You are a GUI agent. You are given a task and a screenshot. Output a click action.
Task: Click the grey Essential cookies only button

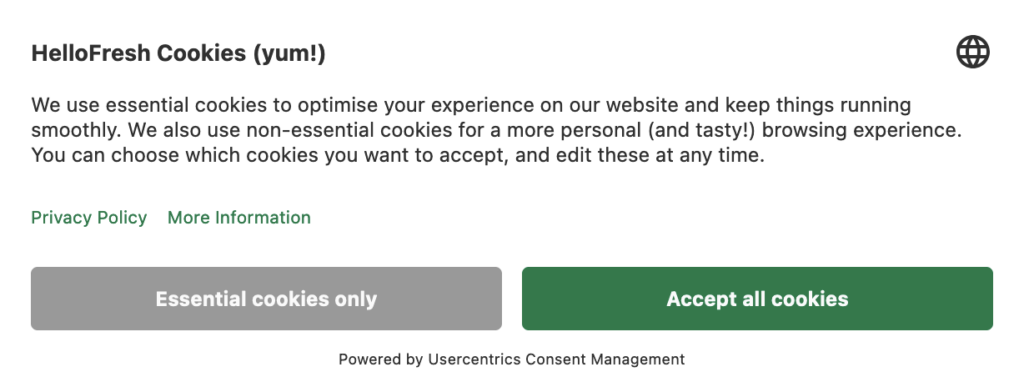pyautogui.click(x=266, y=298)
